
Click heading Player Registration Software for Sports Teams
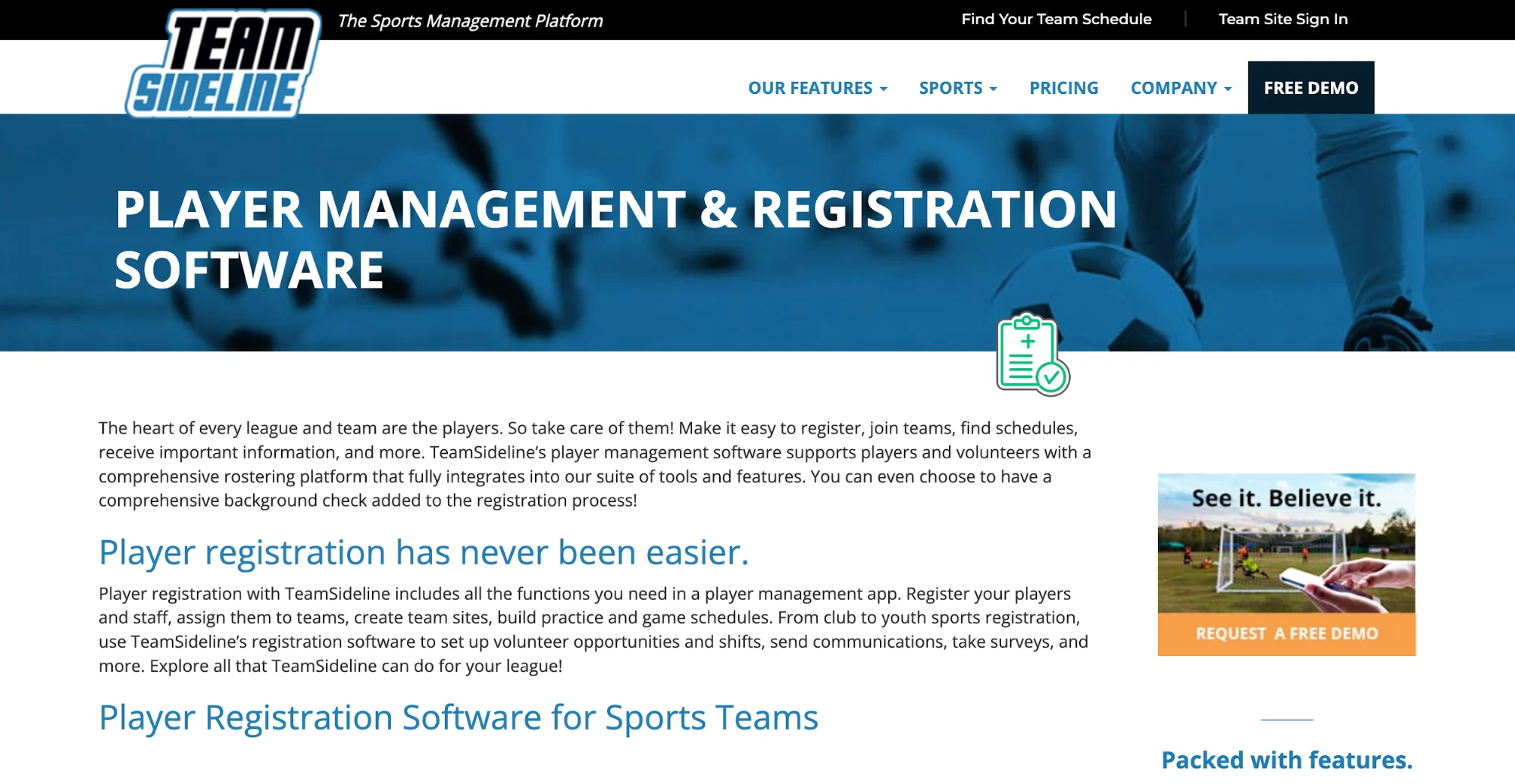pos(459,717)
